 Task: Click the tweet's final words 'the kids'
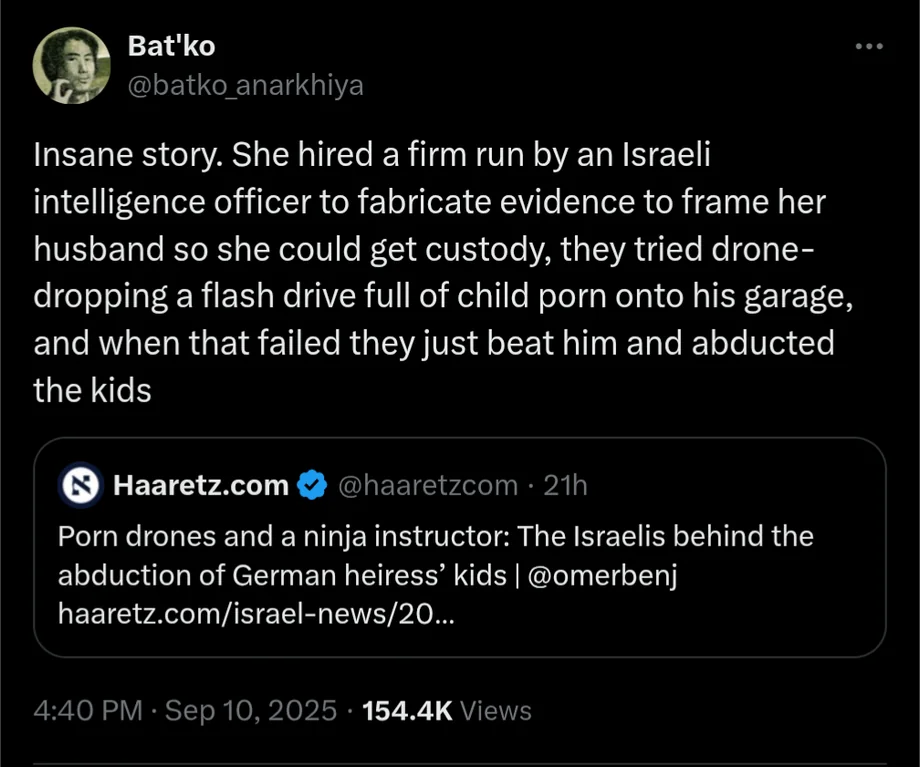point(92,390)
